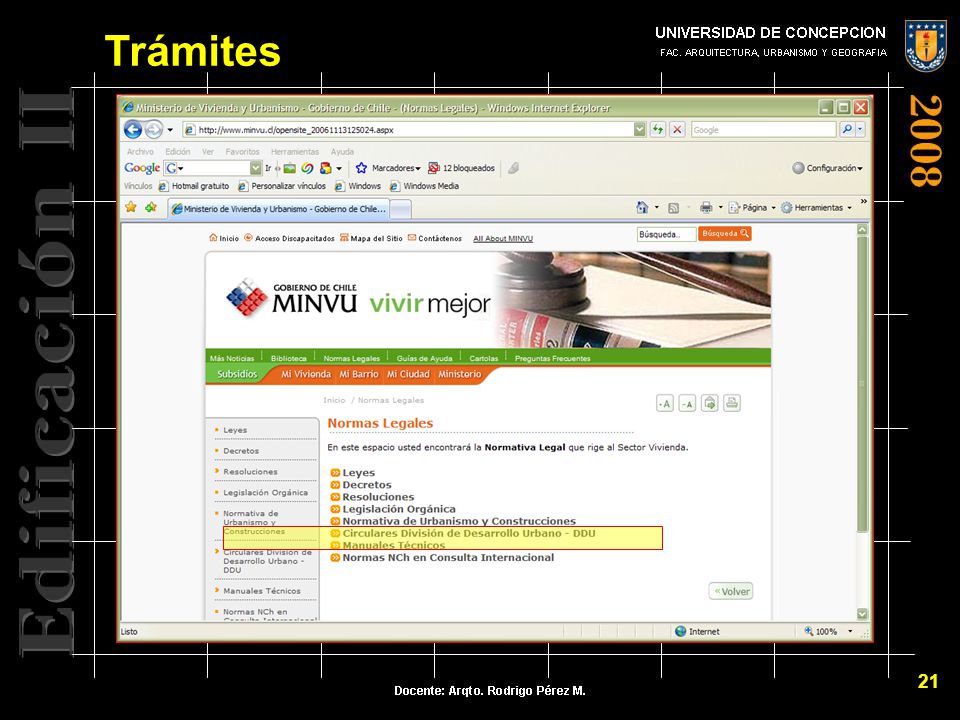Click the page print icon beside font buttons
The height and width of the screenshot is (720, 960).
click(x=732, y=403)
